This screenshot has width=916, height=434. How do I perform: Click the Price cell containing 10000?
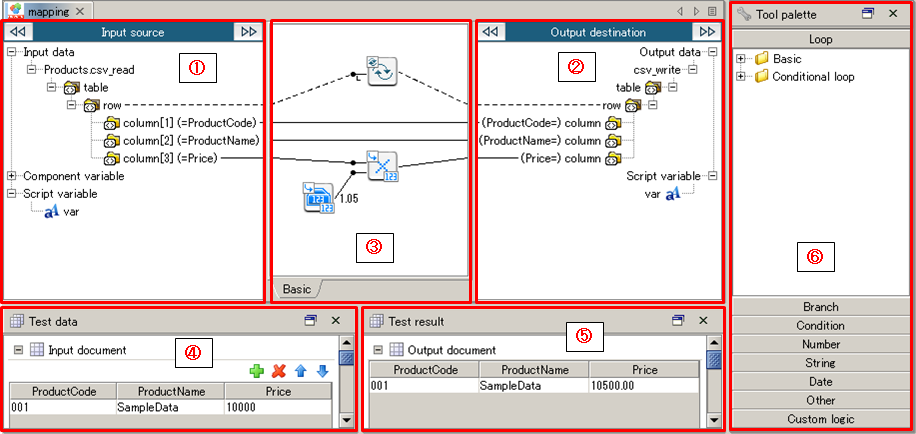278,408
